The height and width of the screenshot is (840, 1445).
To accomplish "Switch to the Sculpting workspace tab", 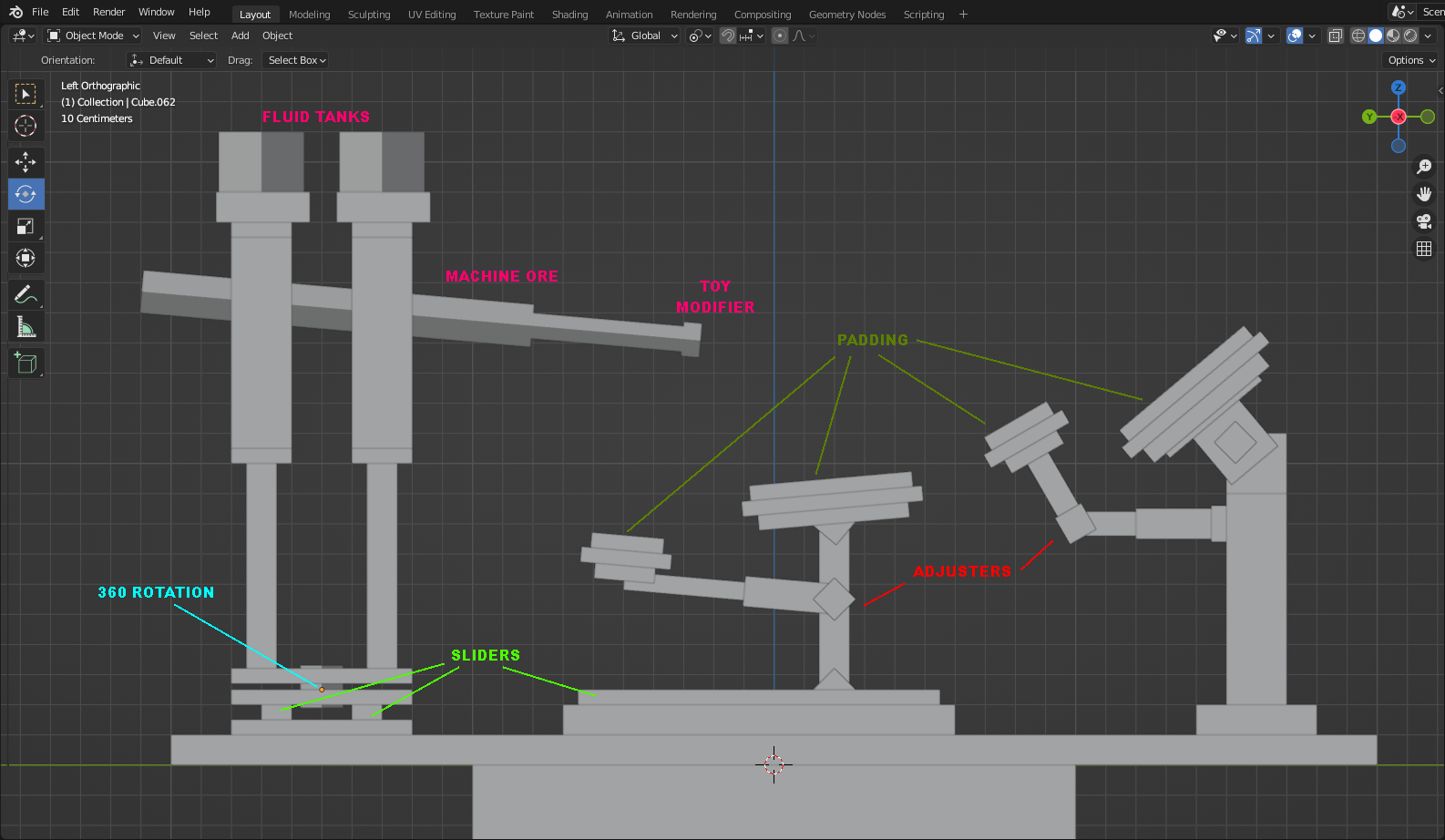I will coord(369,15).
